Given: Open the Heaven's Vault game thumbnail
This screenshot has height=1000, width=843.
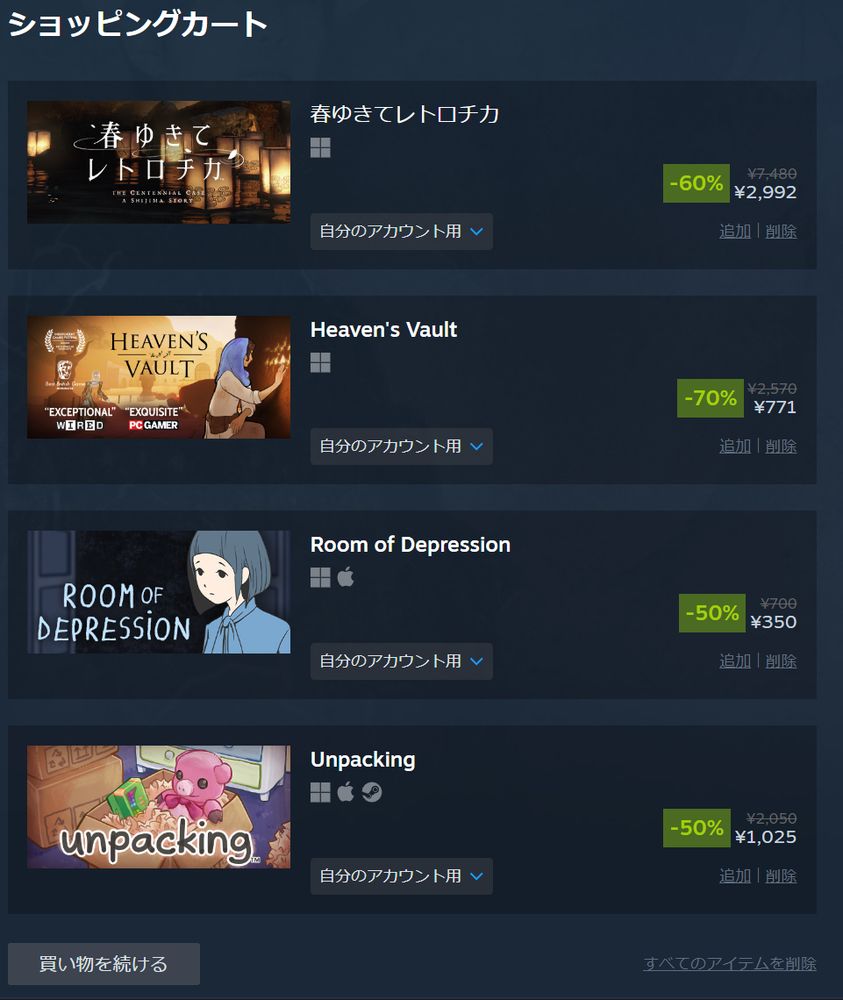Looking at the screenshot, I should tap(159, 377).
